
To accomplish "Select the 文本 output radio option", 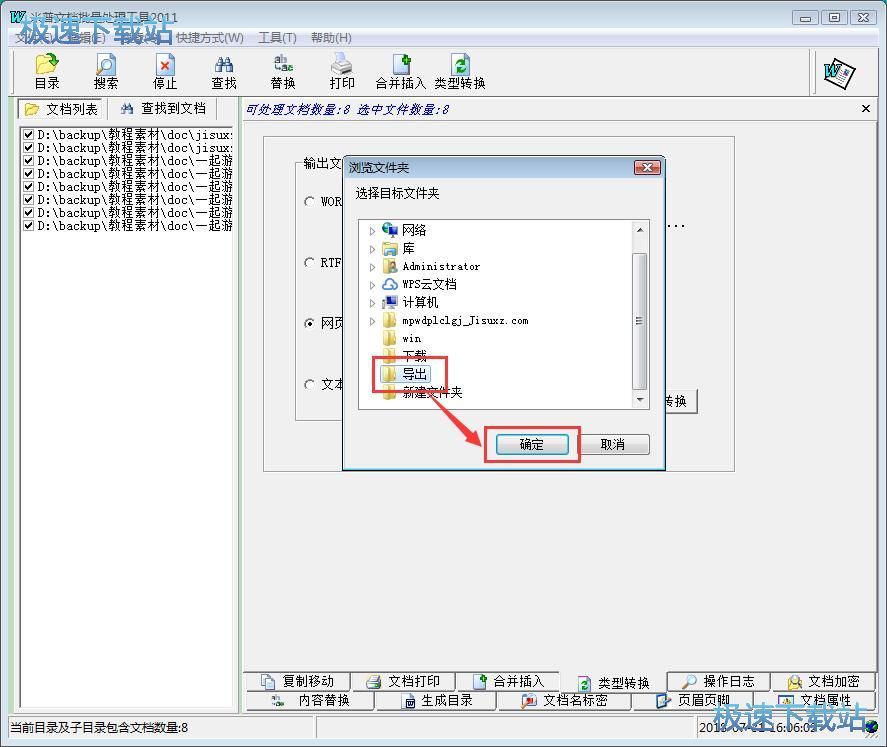I will point(310,384).
